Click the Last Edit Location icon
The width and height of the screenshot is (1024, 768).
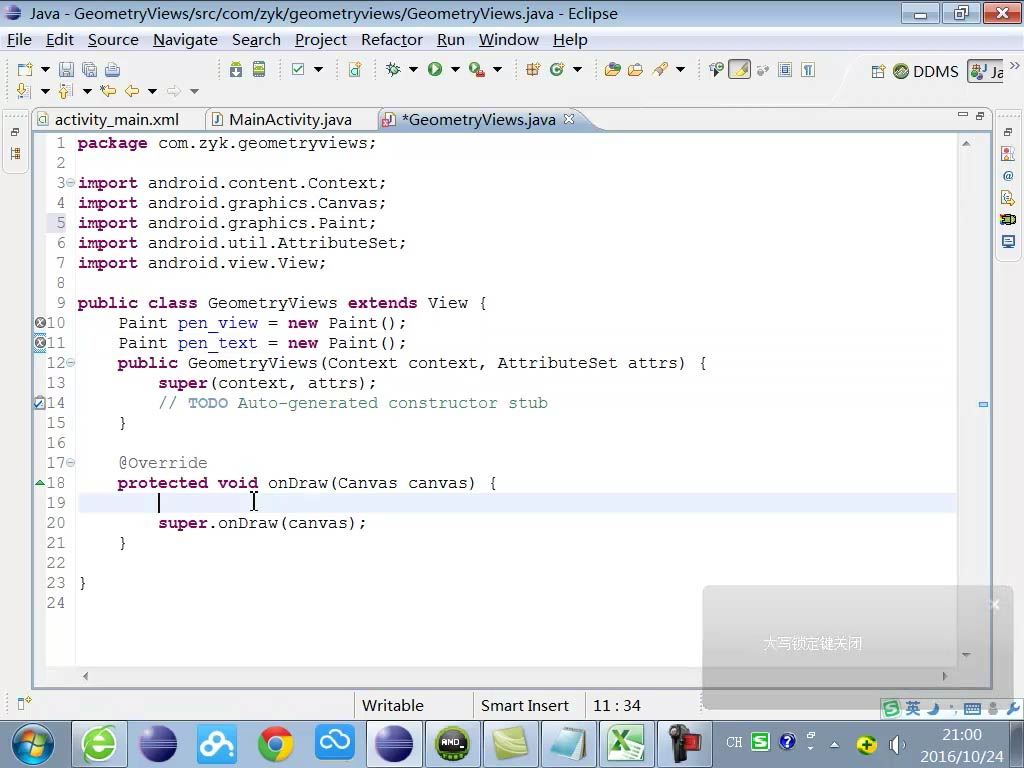coord(108,91)
